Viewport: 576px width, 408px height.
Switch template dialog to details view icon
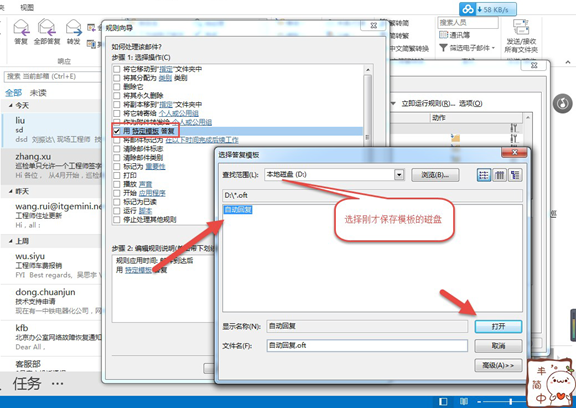[499, 175]
